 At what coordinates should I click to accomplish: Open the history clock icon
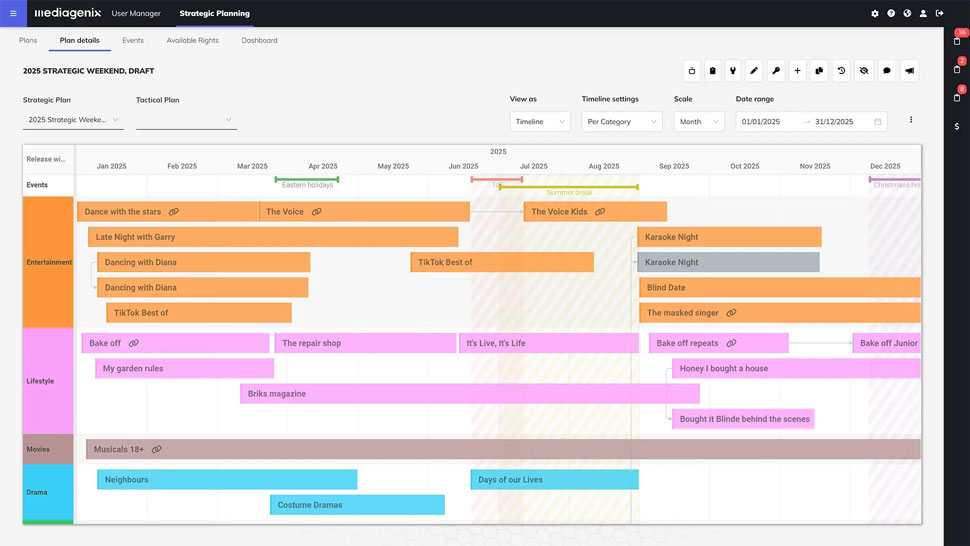coord(841,71)
